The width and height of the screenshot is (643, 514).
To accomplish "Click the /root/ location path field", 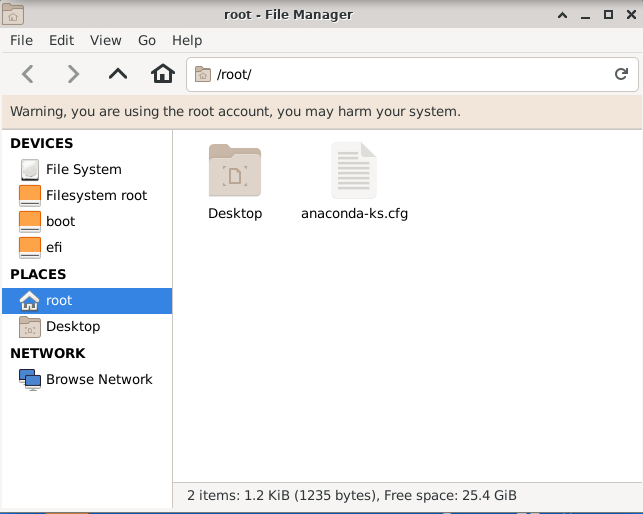I will [400, 74].
